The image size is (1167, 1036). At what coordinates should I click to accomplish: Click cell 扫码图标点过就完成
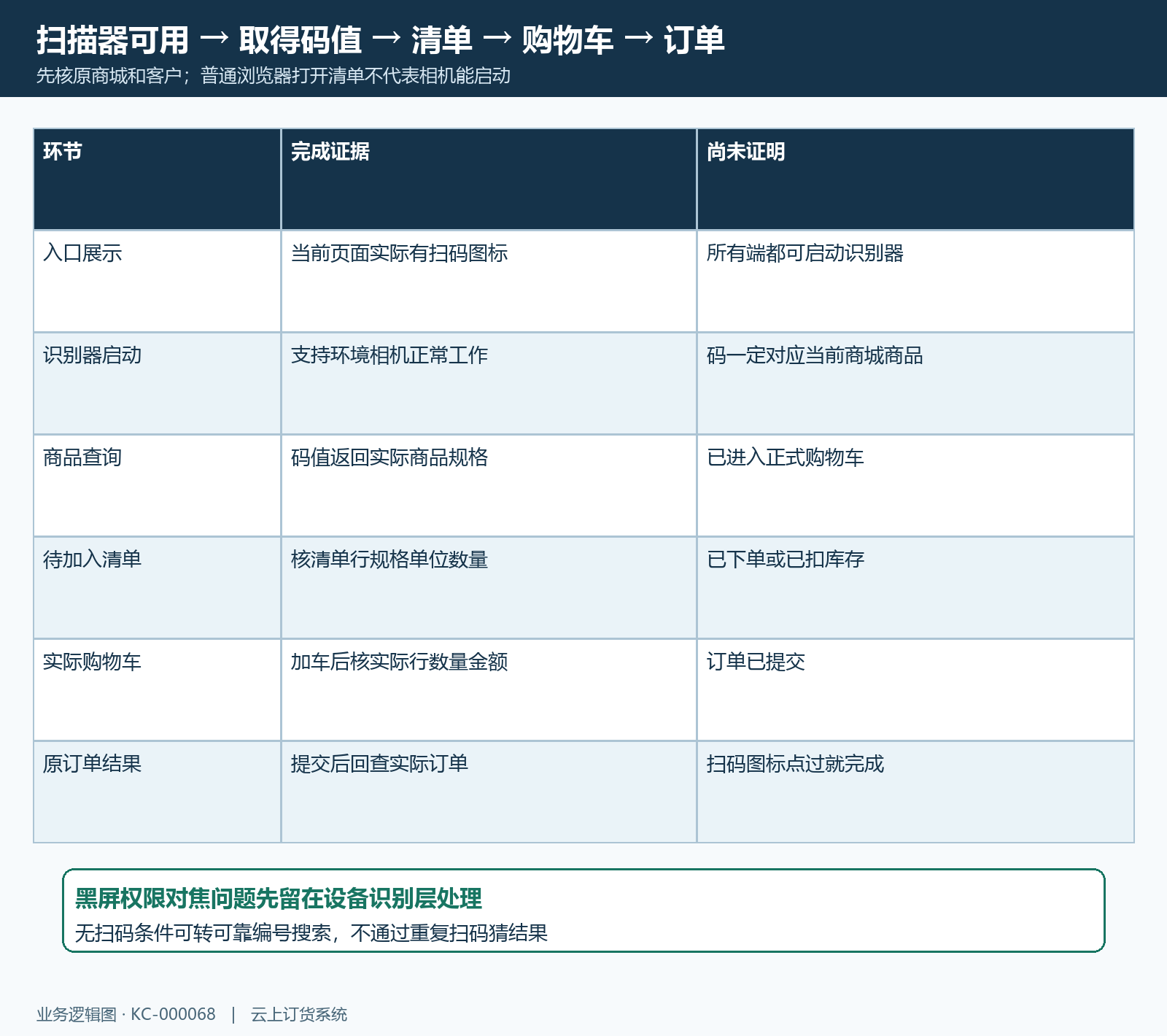(x=915, y=792)
